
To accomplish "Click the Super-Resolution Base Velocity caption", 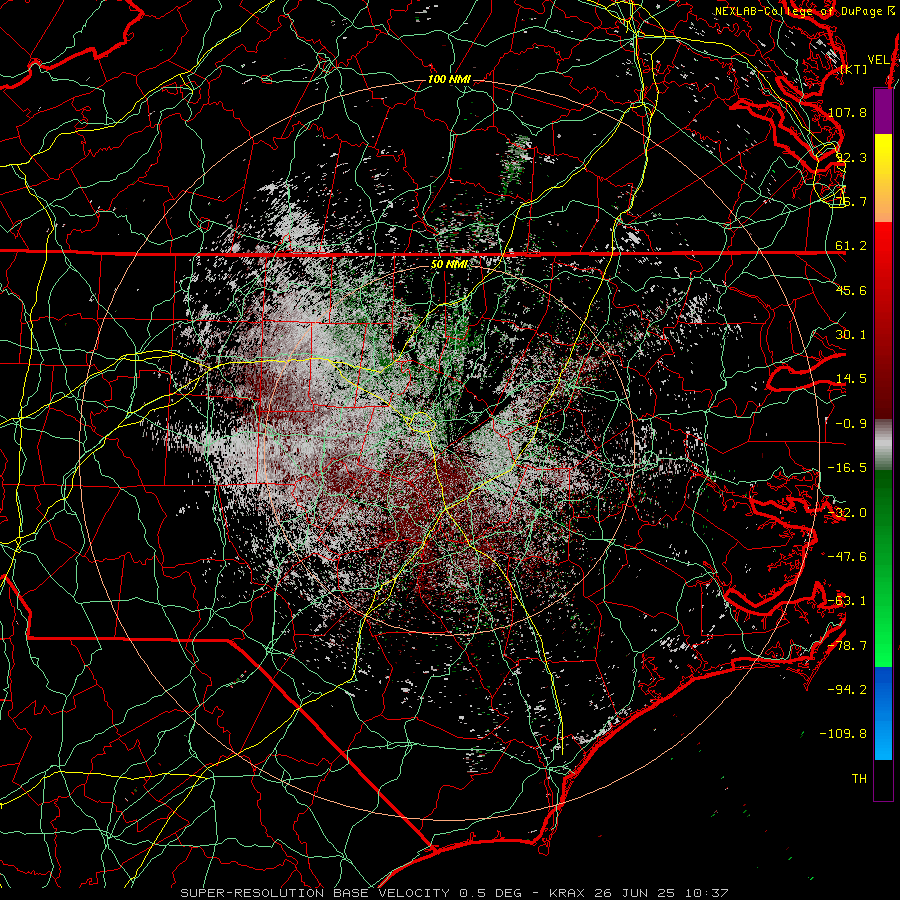I will (453, 893).
